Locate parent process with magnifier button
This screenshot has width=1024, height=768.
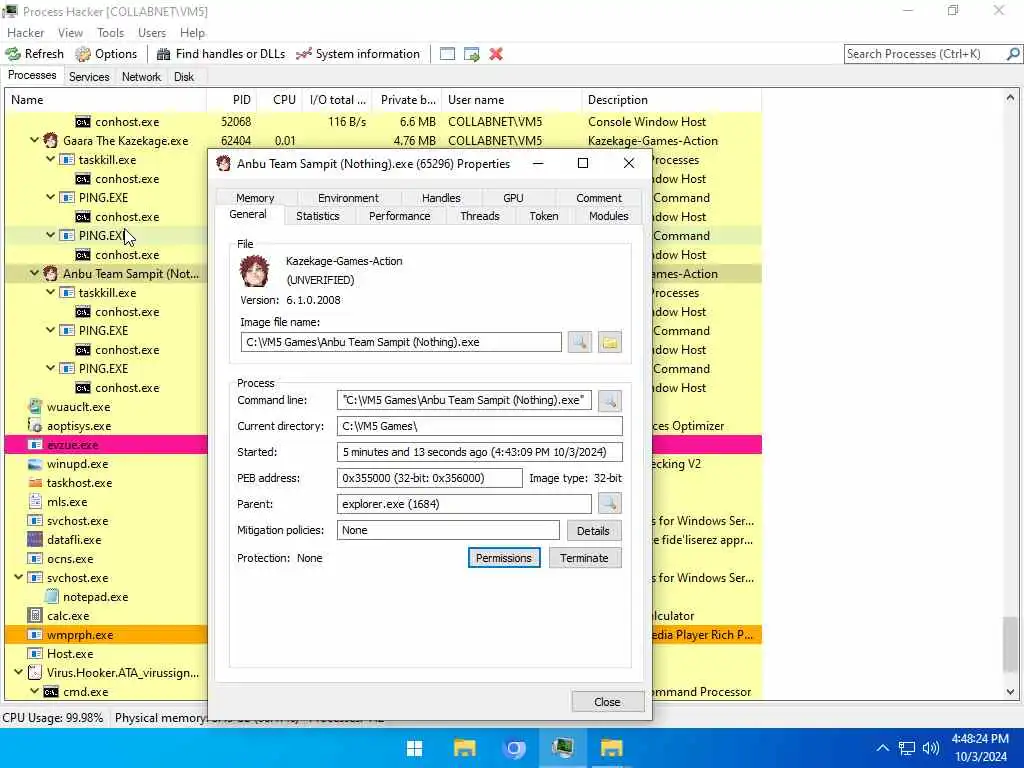[x=610, y=504]
